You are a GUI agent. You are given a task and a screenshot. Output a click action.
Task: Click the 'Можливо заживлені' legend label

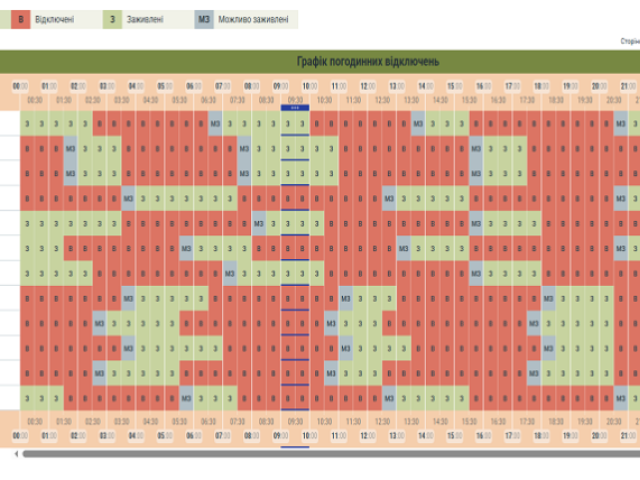[254, 19]
